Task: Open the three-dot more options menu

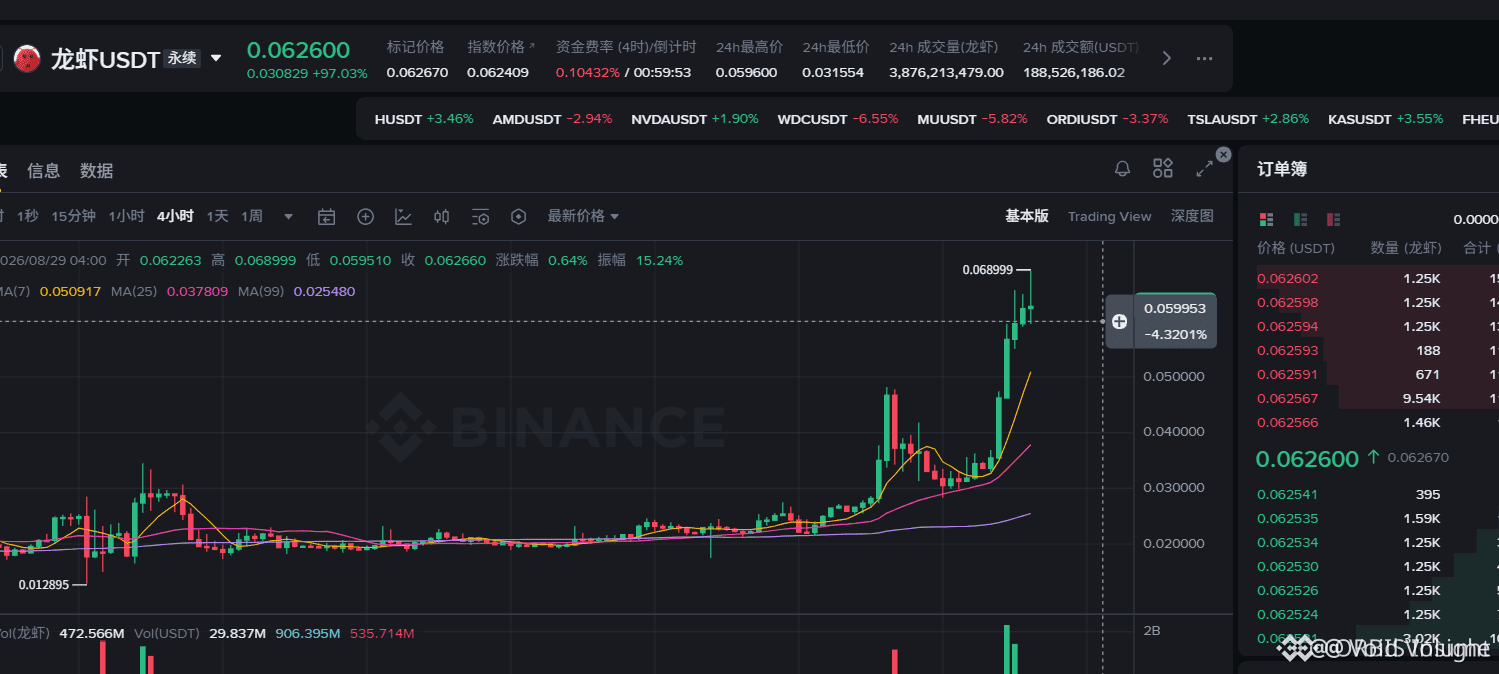Action: click(1204, 58)
